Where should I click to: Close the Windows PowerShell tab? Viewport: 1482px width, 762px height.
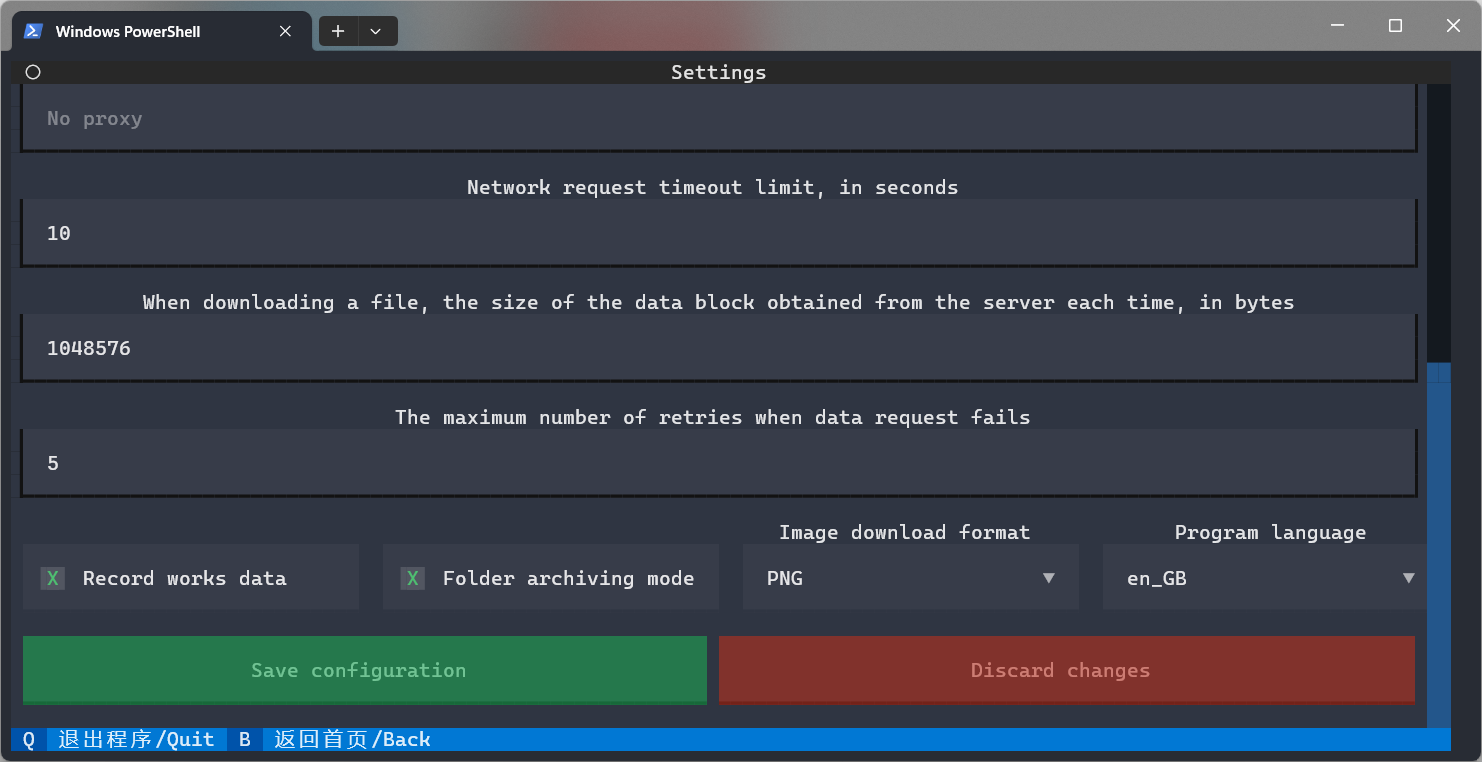pyautogui.click(x=285, y=31)
